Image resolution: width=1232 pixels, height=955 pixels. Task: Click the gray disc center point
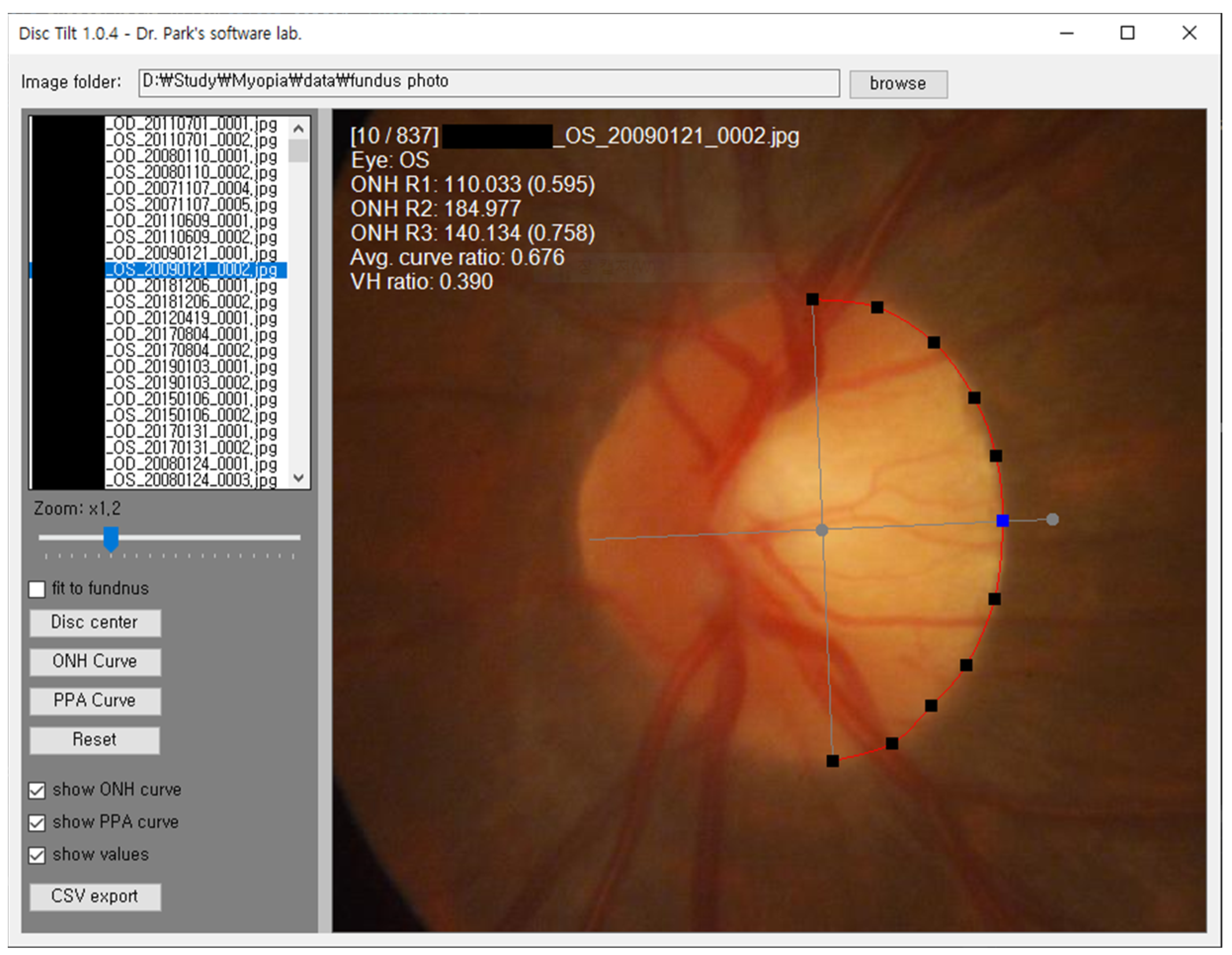click(822, 530)
